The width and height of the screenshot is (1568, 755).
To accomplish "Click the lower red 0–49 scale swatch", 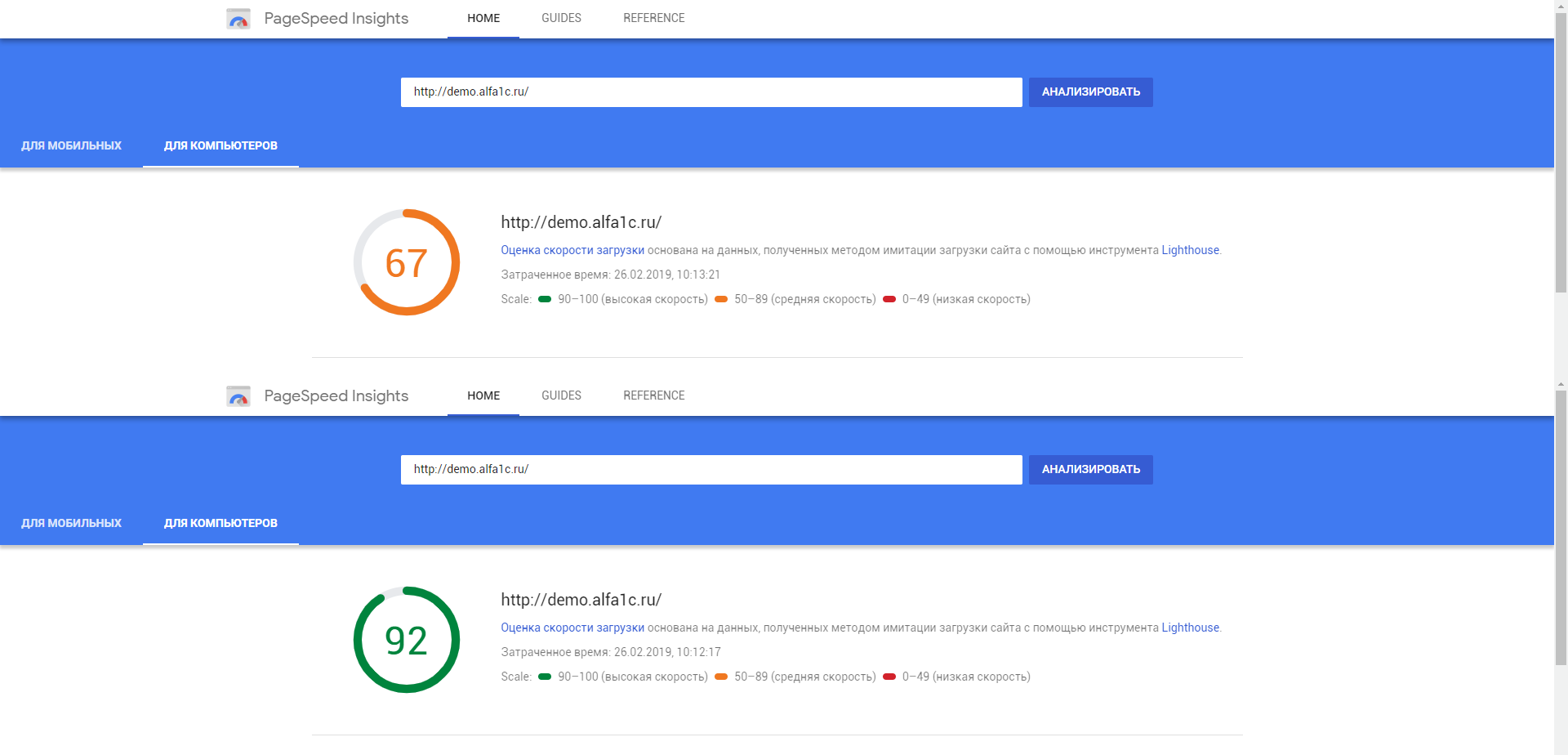I will coord(889,677).
